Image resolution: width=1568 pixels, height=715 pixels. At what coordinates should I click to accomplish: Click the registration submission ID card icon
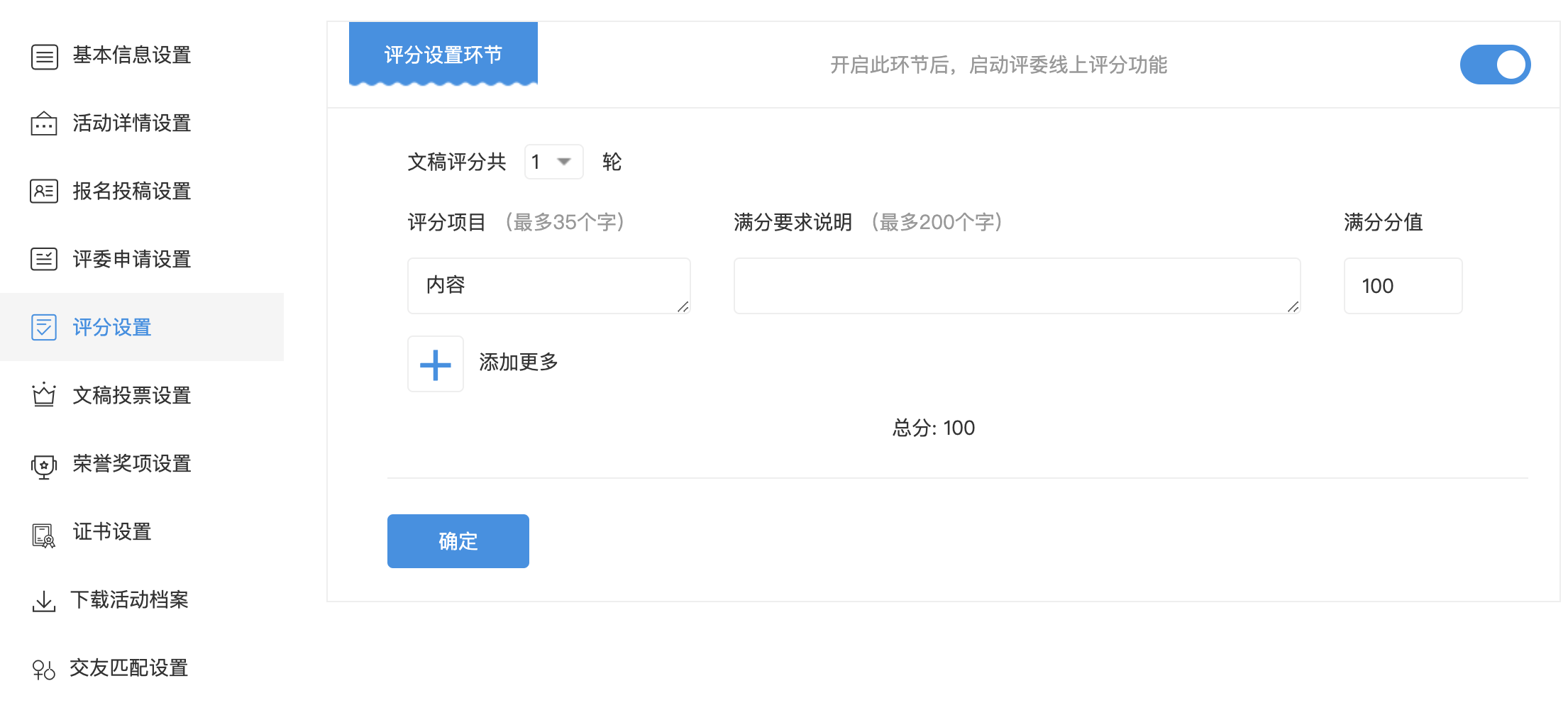[44, 192]
